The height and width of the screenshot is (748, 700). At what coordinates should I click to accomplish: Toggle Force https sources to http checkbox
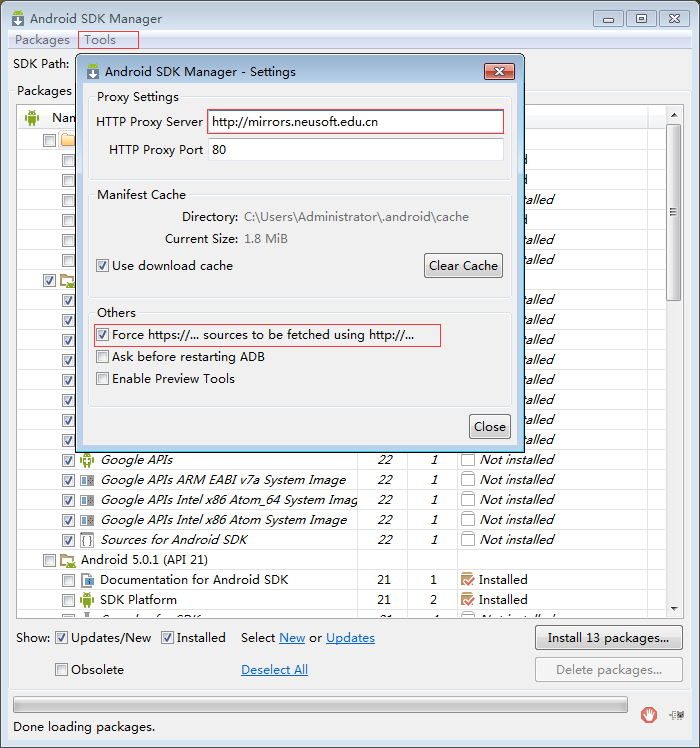[x=102, y=335]
